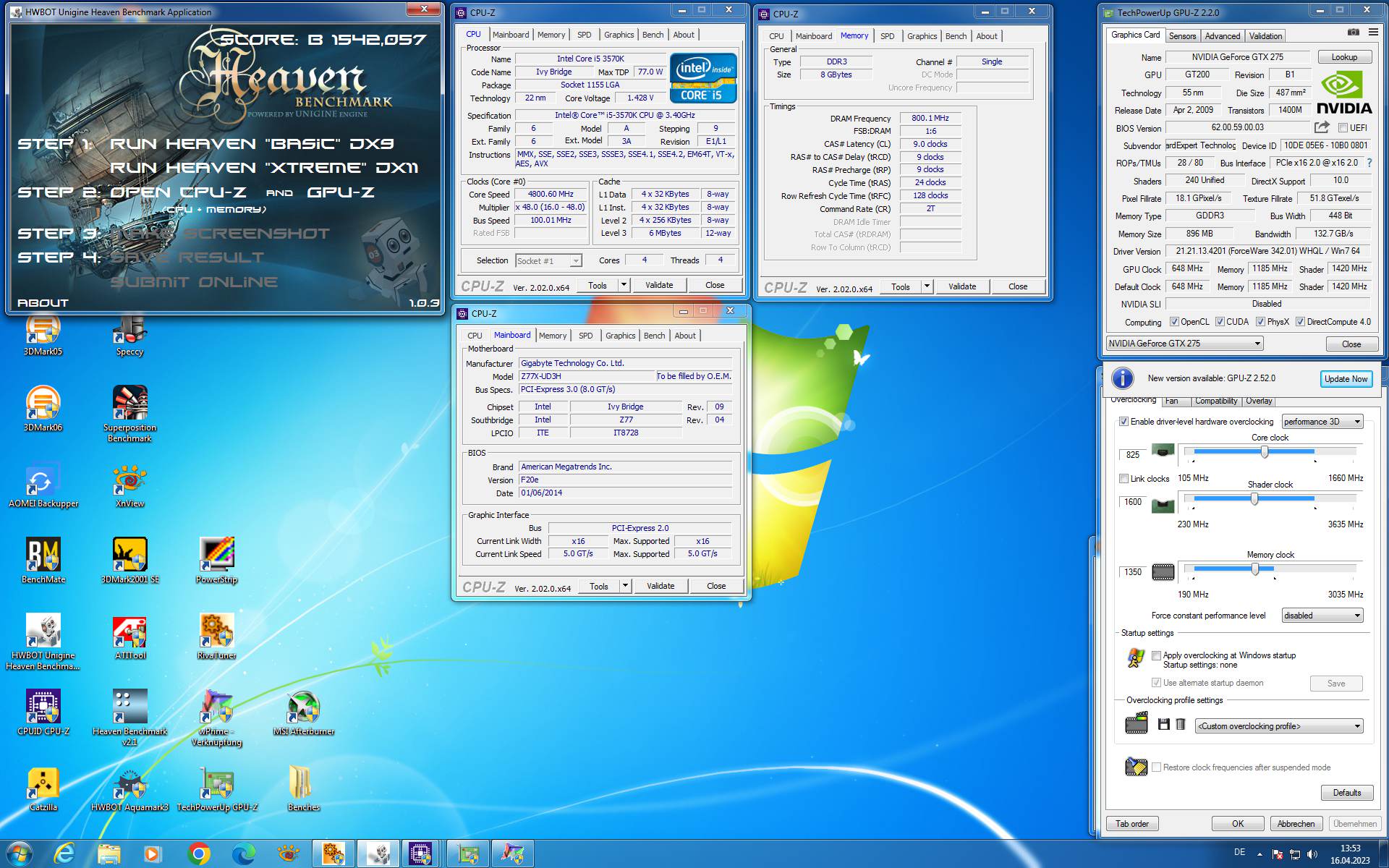Open the Fan tab in RivaTuner
Image resolution: width=1389 pixels, height=868 pixels.
pyautogui.click(x=1172, y=401)
